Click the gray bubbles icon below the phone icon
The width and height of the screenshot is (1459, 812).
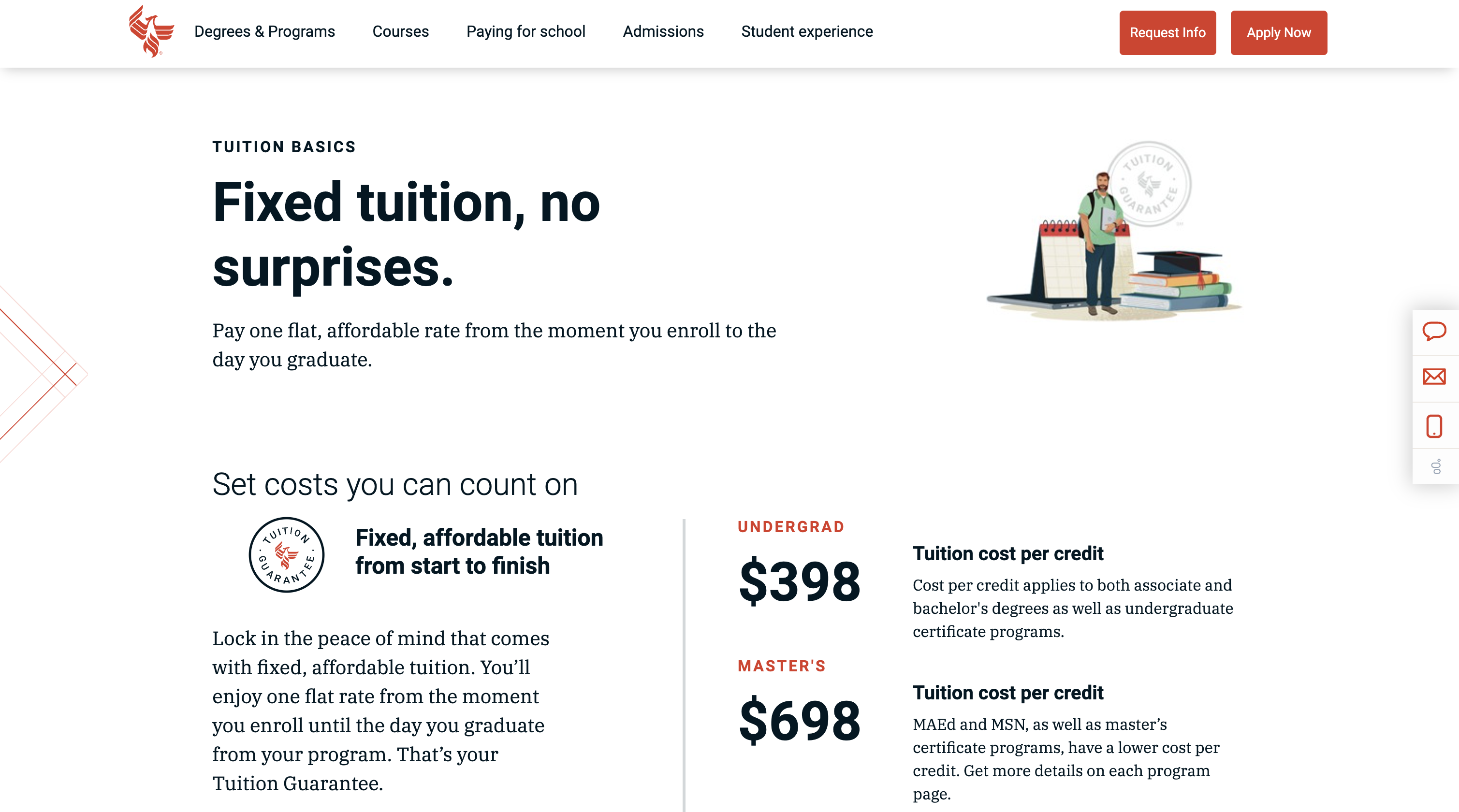(x=1436, y=466)
